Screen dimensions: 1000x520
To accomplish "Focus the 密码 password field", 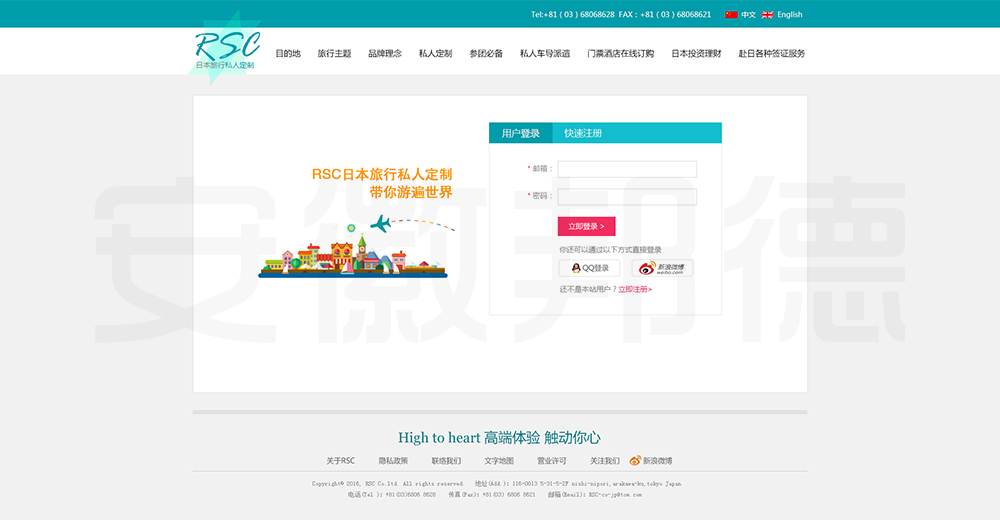I will coord(627,197).
